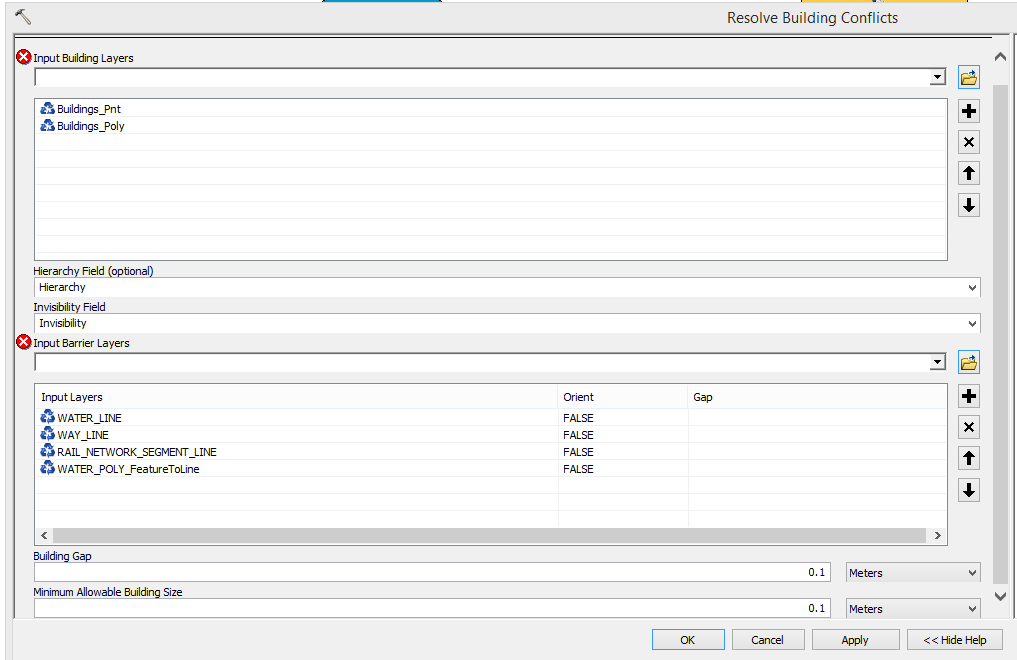This screenshot has height=660, width=1017.
Task: Add row to Input Barrier Layers table
Action: coord(968,396)
